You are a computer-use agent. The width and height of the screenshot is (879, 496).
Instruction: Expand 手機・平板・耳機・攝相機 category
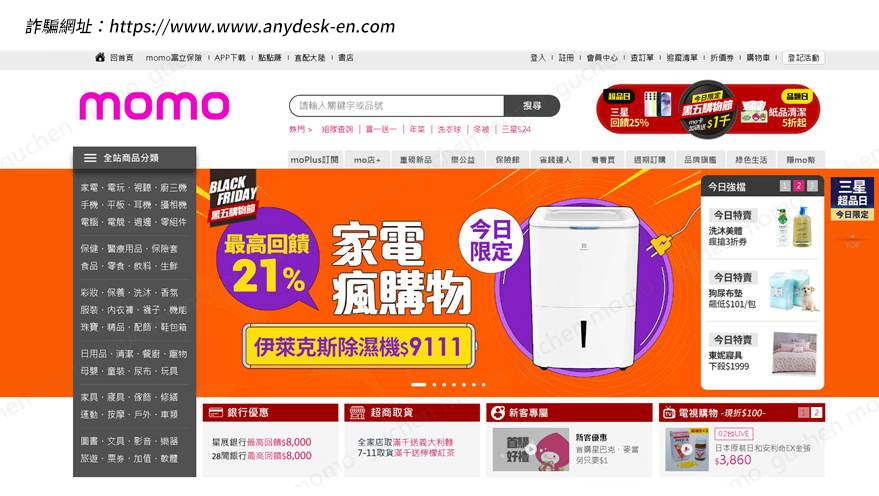(x=134, y=205)
